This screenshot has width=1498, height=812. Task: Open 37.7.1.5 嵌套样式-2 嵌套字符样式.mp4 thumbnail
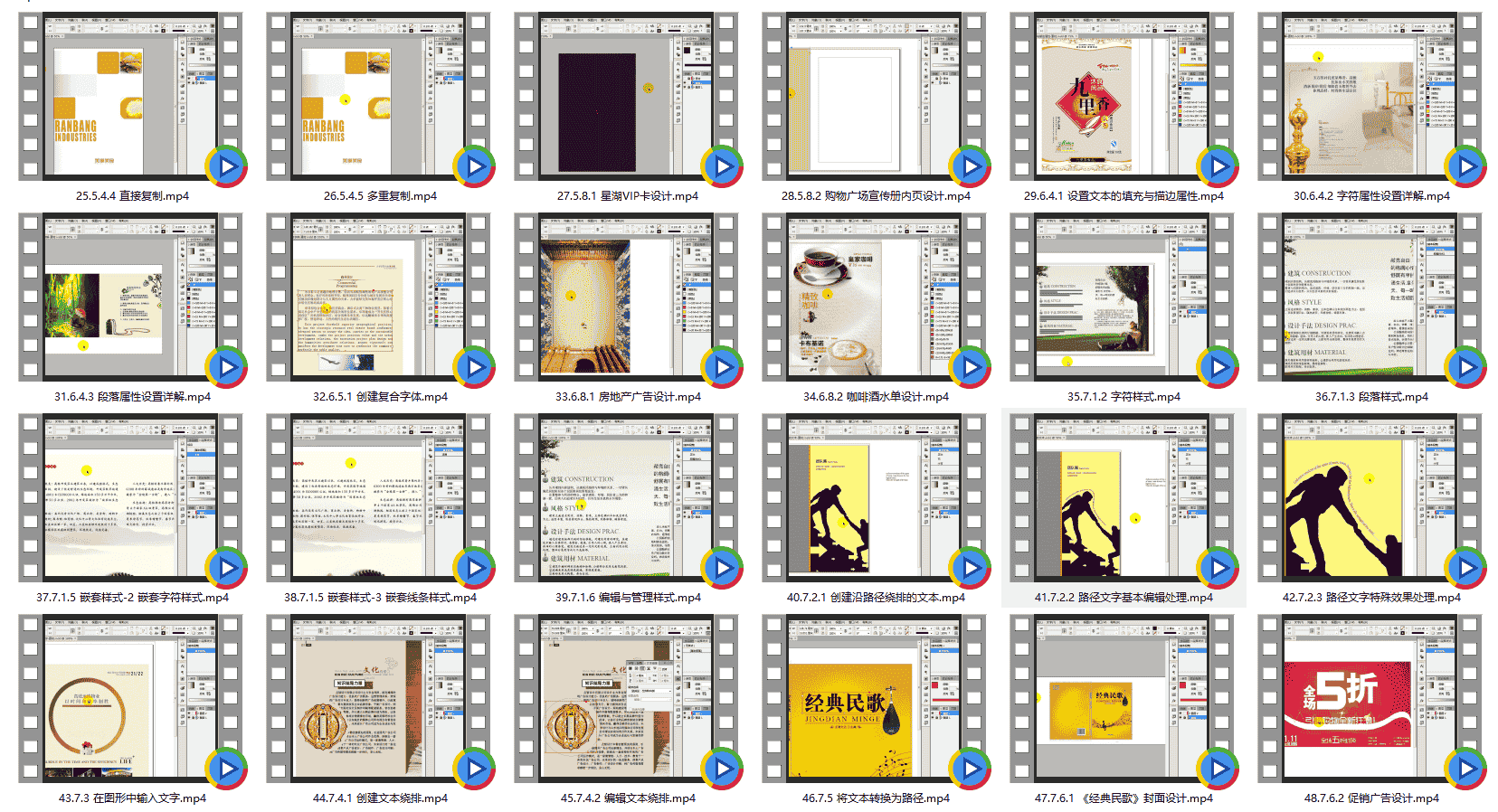(x=131, y=497)
